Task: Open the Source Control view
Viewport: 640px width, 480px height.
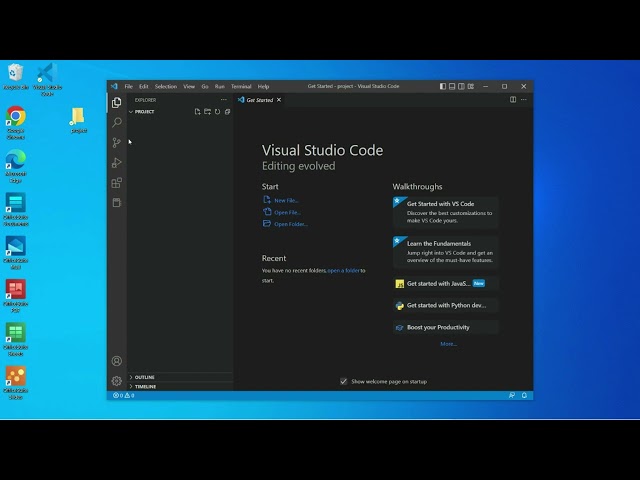Action: (117, 142)
